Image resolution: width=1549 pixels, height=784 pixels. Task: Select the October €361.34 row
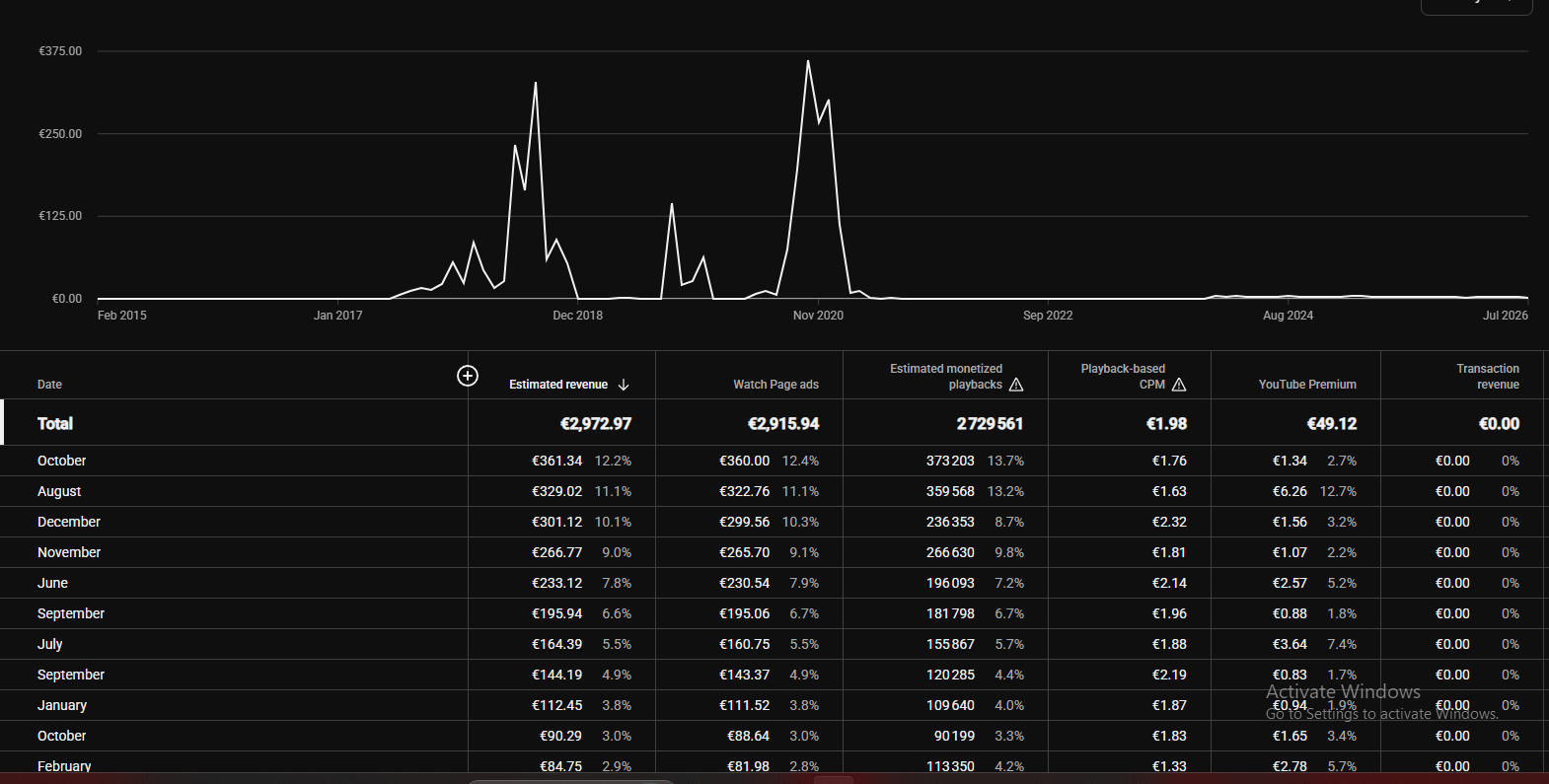[774, 461]
